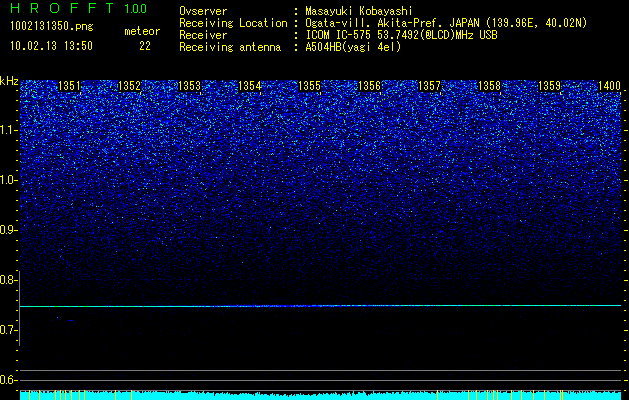Screen dimensions: 629x400
Task: Click the 1359 time marker
Action: click(x=550, y=86)
